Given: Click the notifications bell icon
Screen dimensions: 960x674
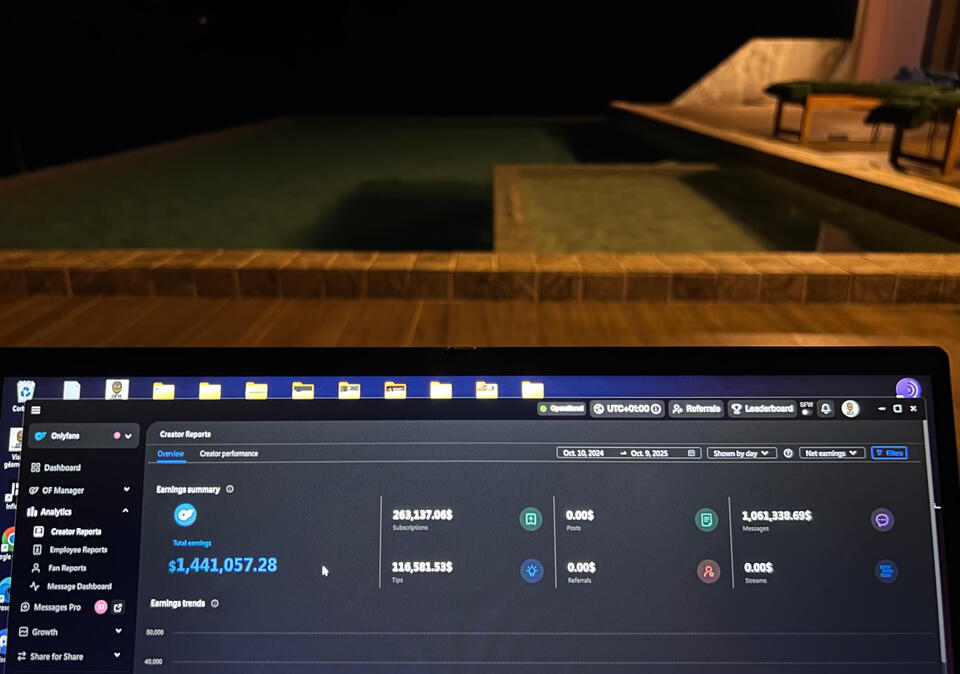Looking at the screenshot, I should 826,409.
